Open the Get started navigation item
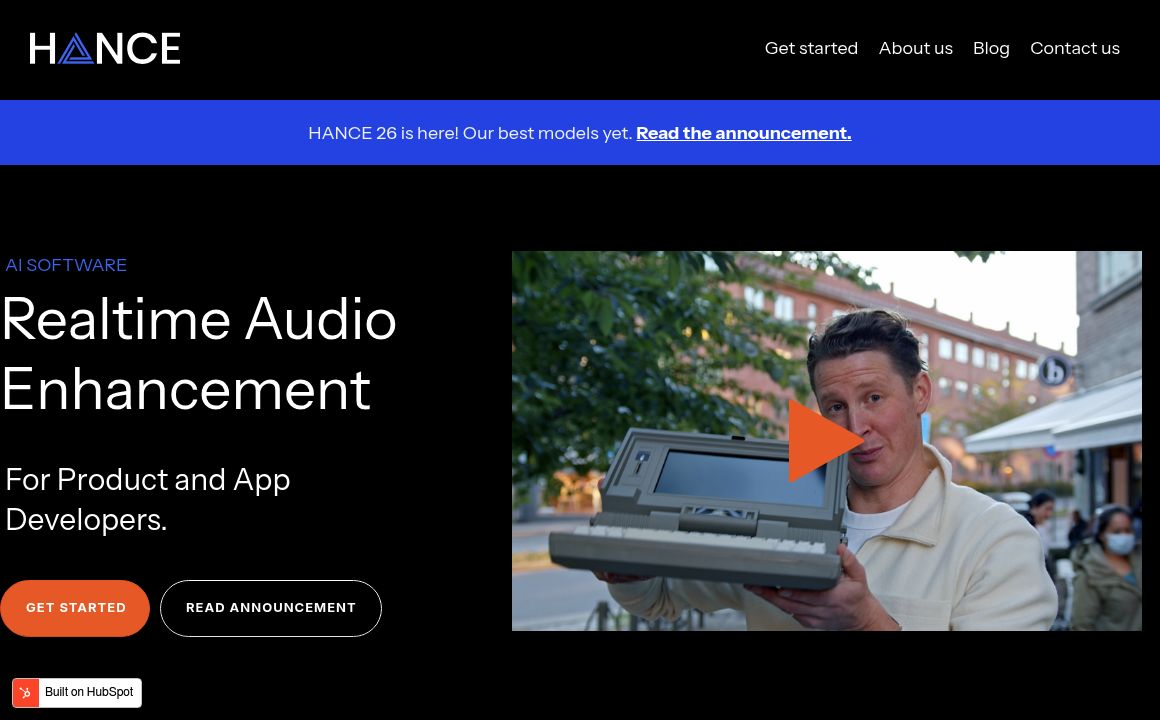 [811, 48]
